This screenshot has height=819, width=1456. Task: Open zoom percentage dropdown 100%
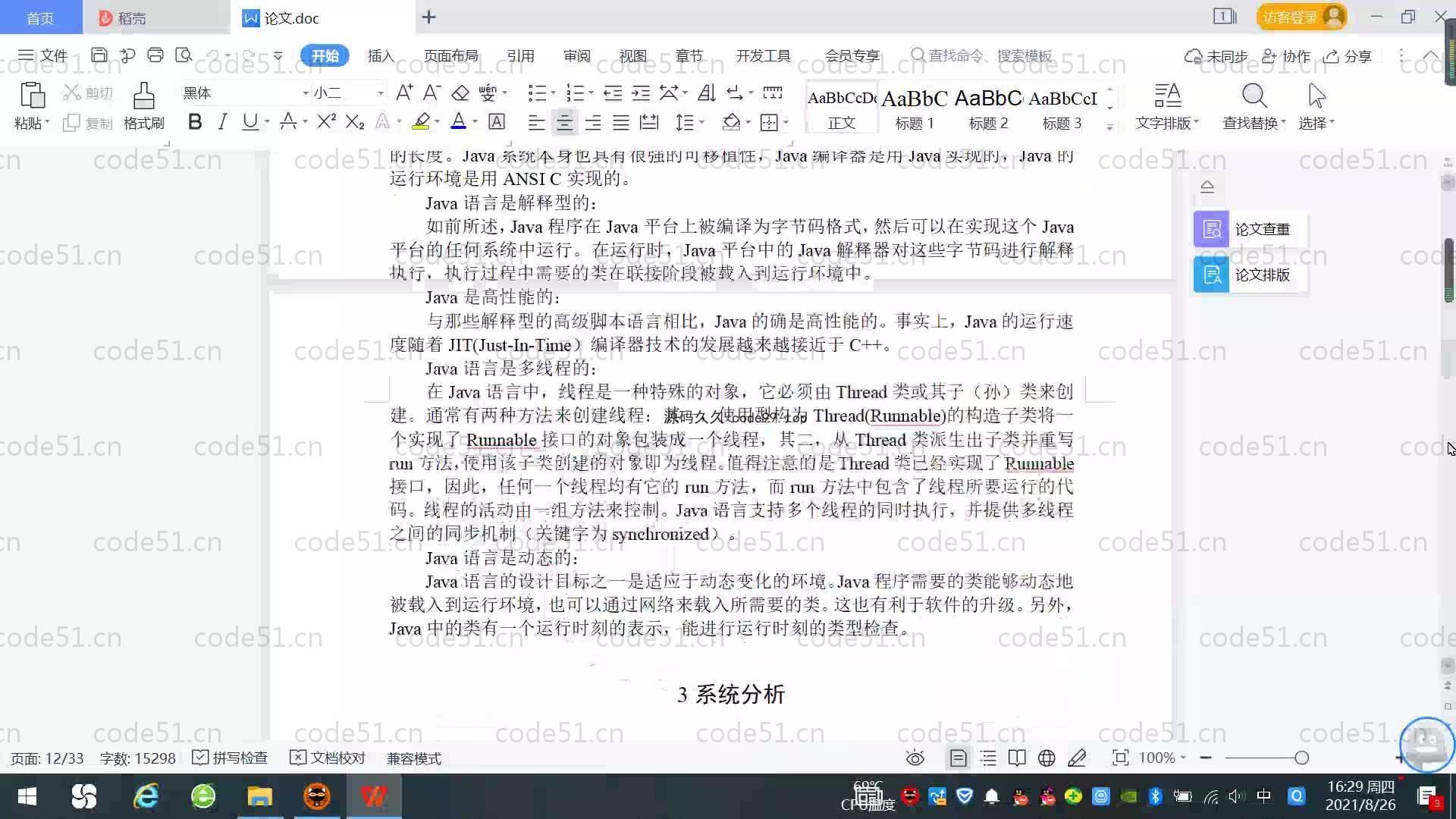(1163, 758)
